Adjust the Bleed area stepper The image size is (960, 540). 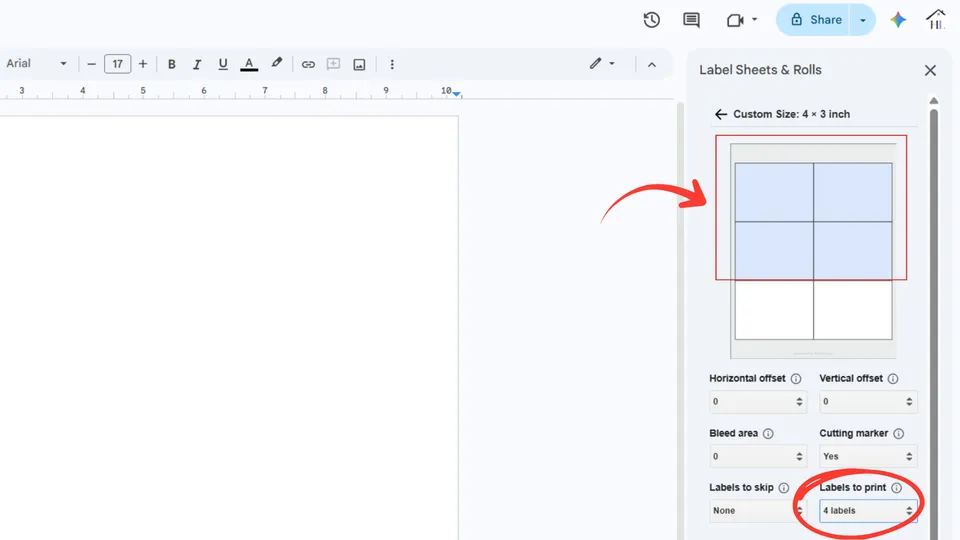799,456
